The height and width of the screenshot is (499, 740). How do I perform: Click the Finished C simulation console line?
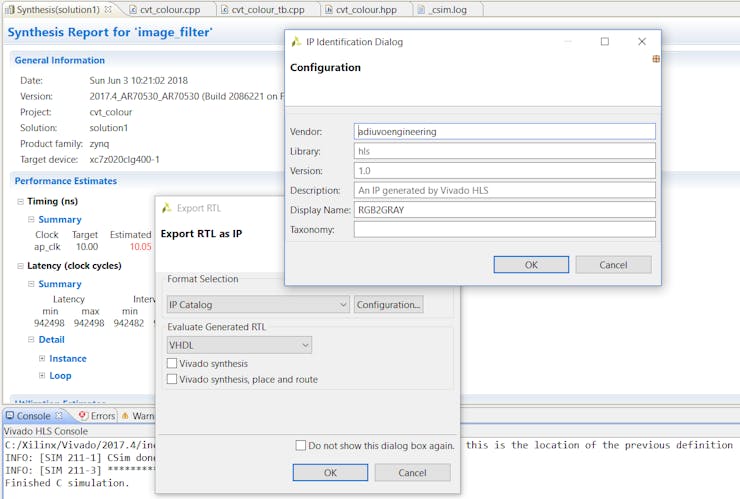(67, 483)
